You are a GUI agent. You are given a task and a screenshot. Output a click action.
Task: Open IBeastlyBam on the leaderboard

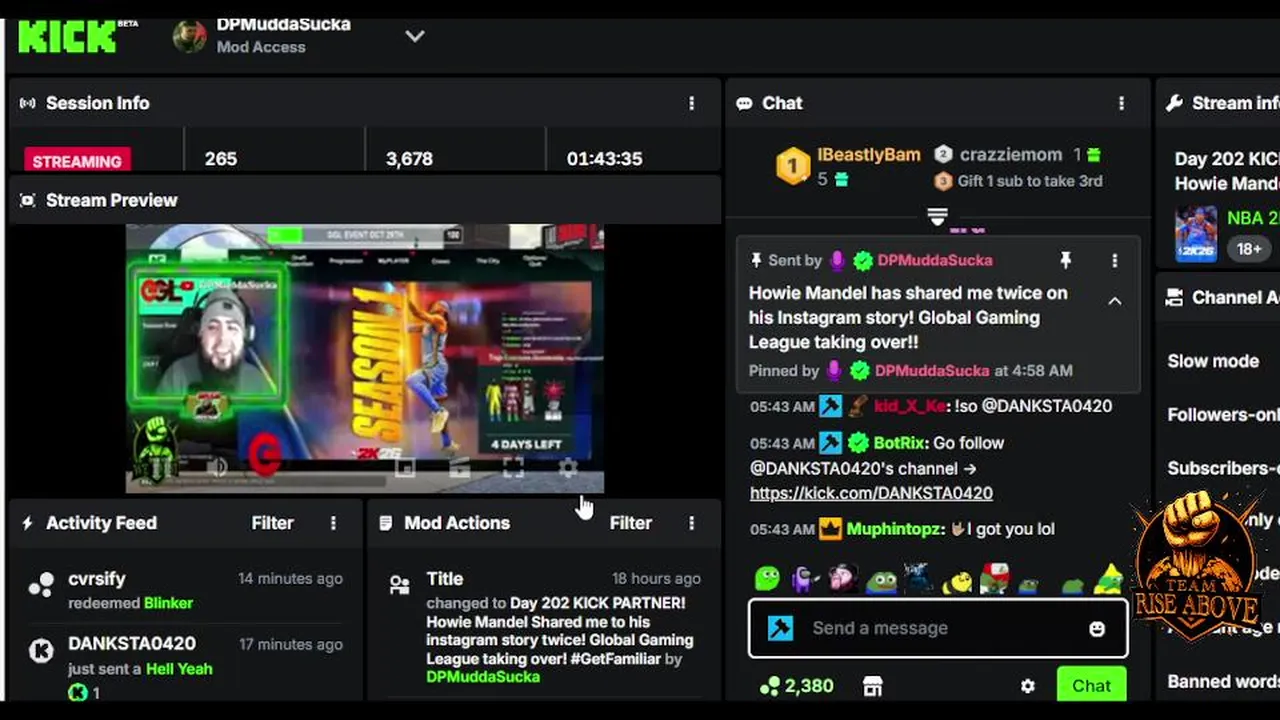click(x=868, y=155)
